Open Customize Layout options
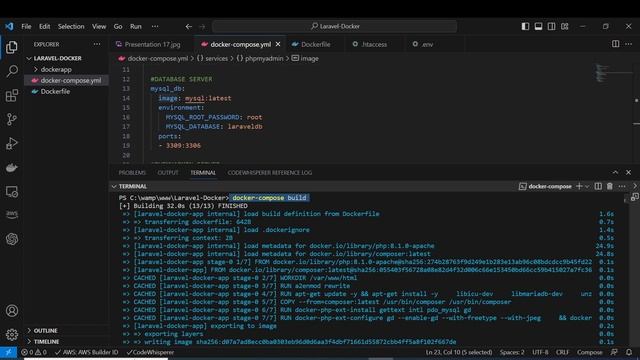 (564, 26)
